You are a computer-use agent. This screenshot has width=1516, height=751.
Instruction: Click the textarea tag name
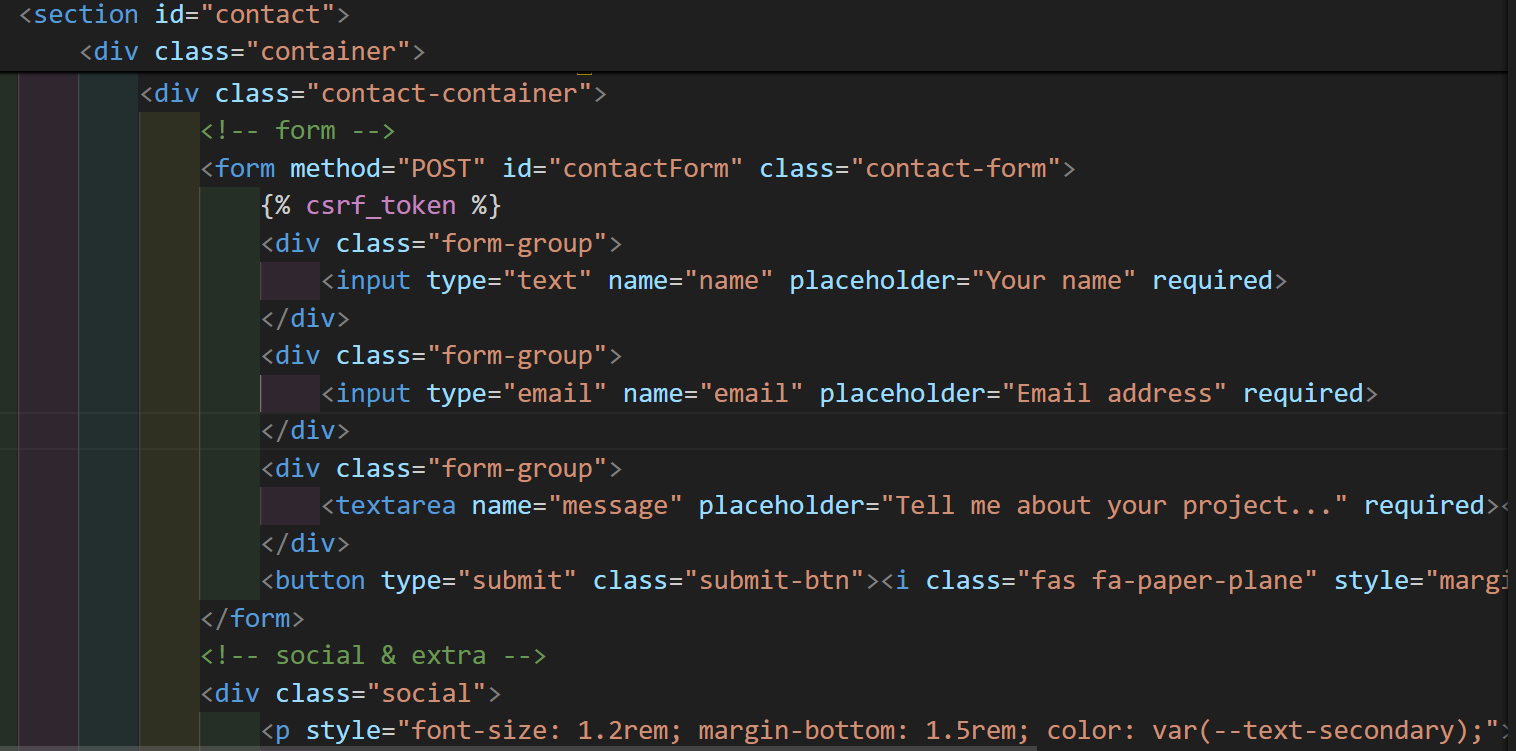click(x=396, y=506)
